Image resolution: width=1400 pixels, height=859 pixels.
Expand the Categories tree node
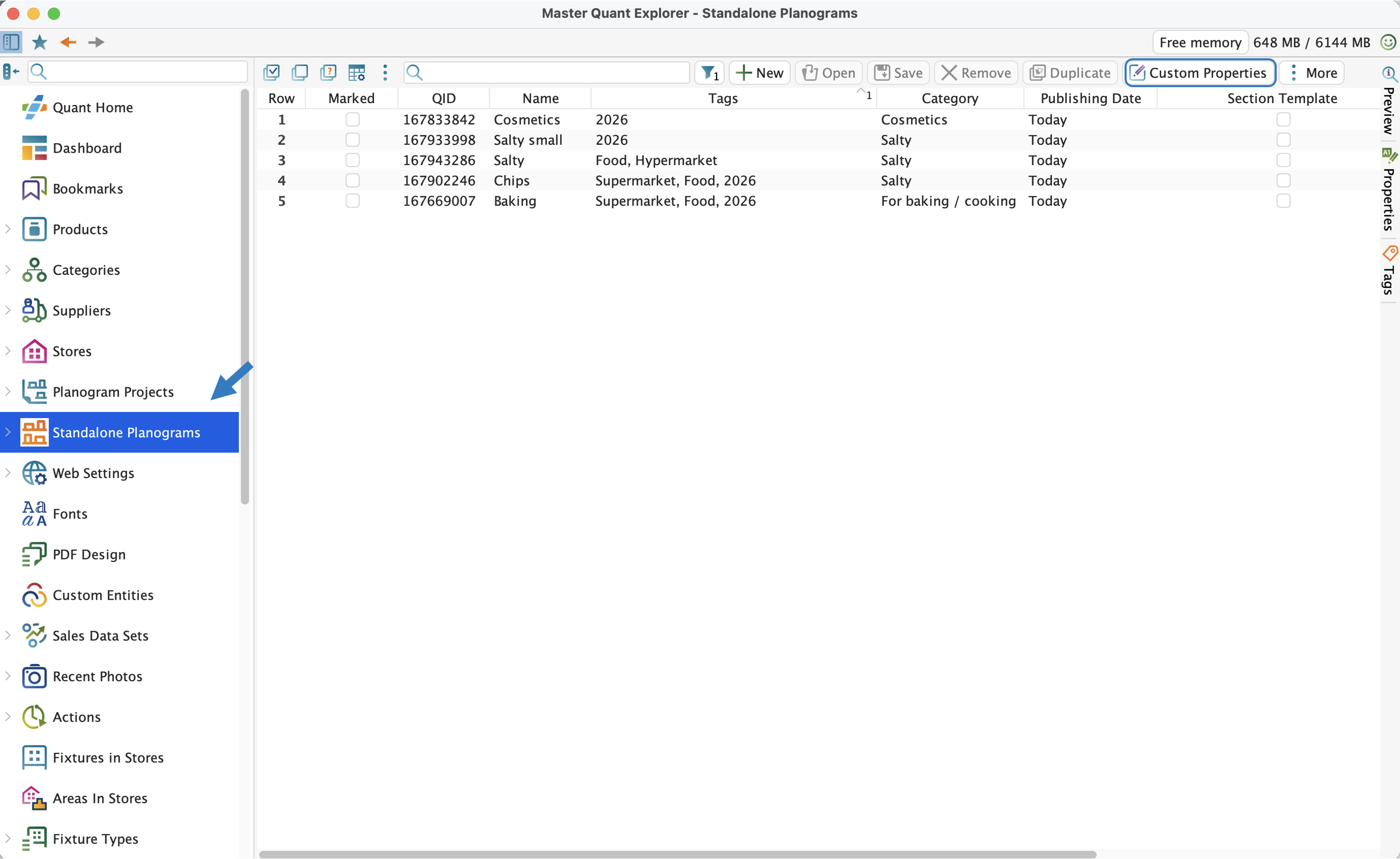click(x=8, y=270)
